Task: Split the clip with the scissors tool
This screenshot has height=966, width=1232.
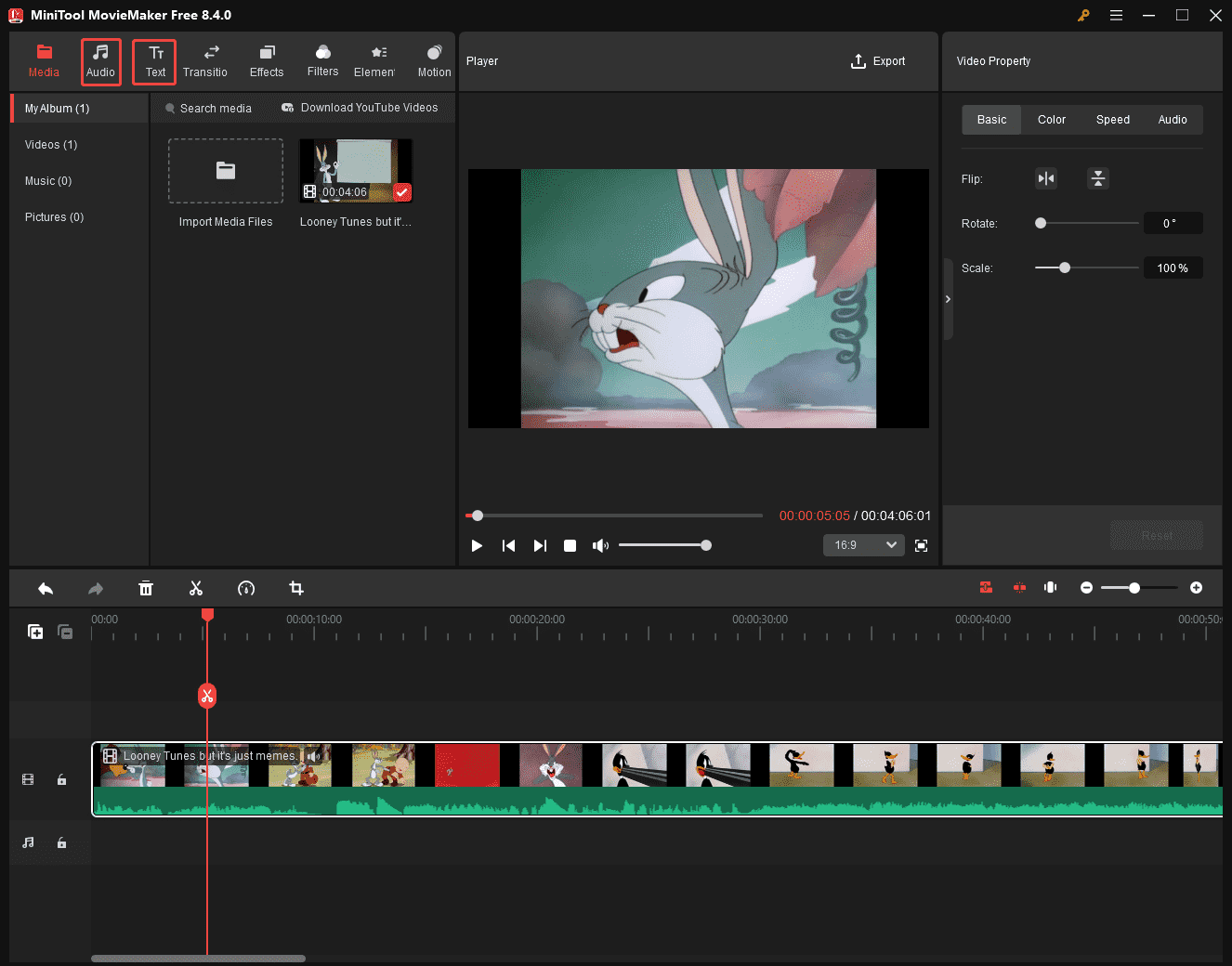Action: (196, 588)
